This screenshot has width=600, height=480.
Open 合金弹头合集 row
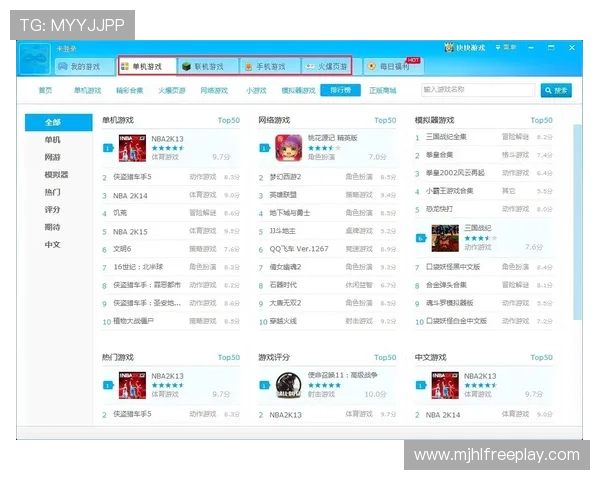[x=484, y=285]
